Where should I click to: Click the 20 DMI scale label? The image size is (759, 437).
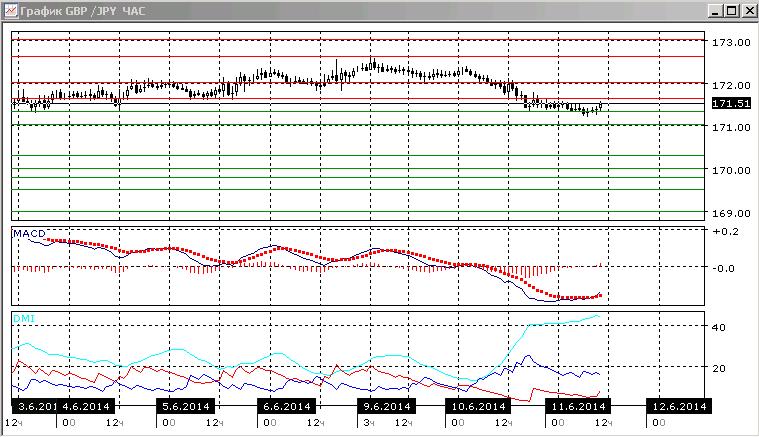(719, 368)
